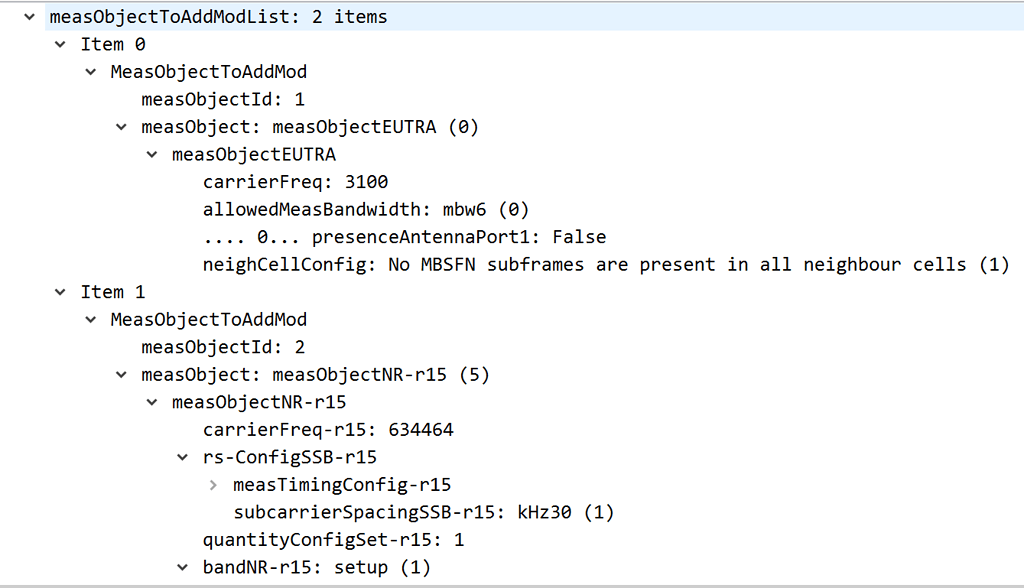Viewport: 1024px width, 588px height.
Task: Expand the measTimingConfig-r15 node
Action: coord(213,485)
